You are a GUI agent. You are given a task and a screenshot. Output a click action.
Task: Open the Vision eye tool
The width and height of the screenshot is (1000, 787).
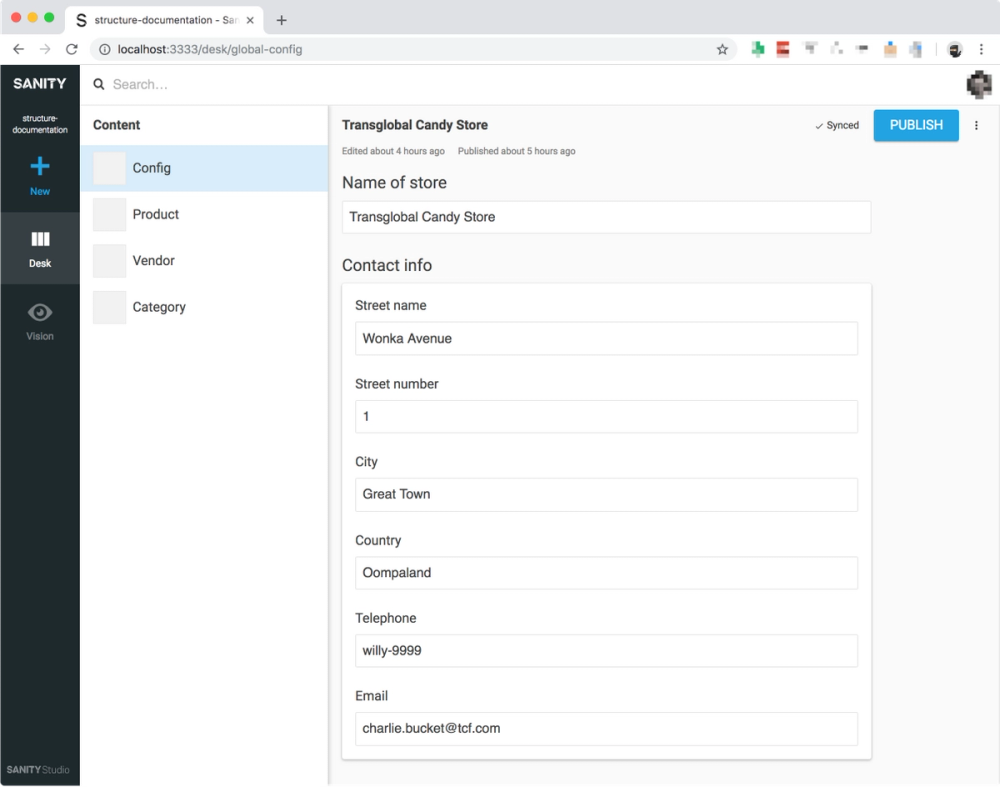pyautogui.click(x=40, y=321)
